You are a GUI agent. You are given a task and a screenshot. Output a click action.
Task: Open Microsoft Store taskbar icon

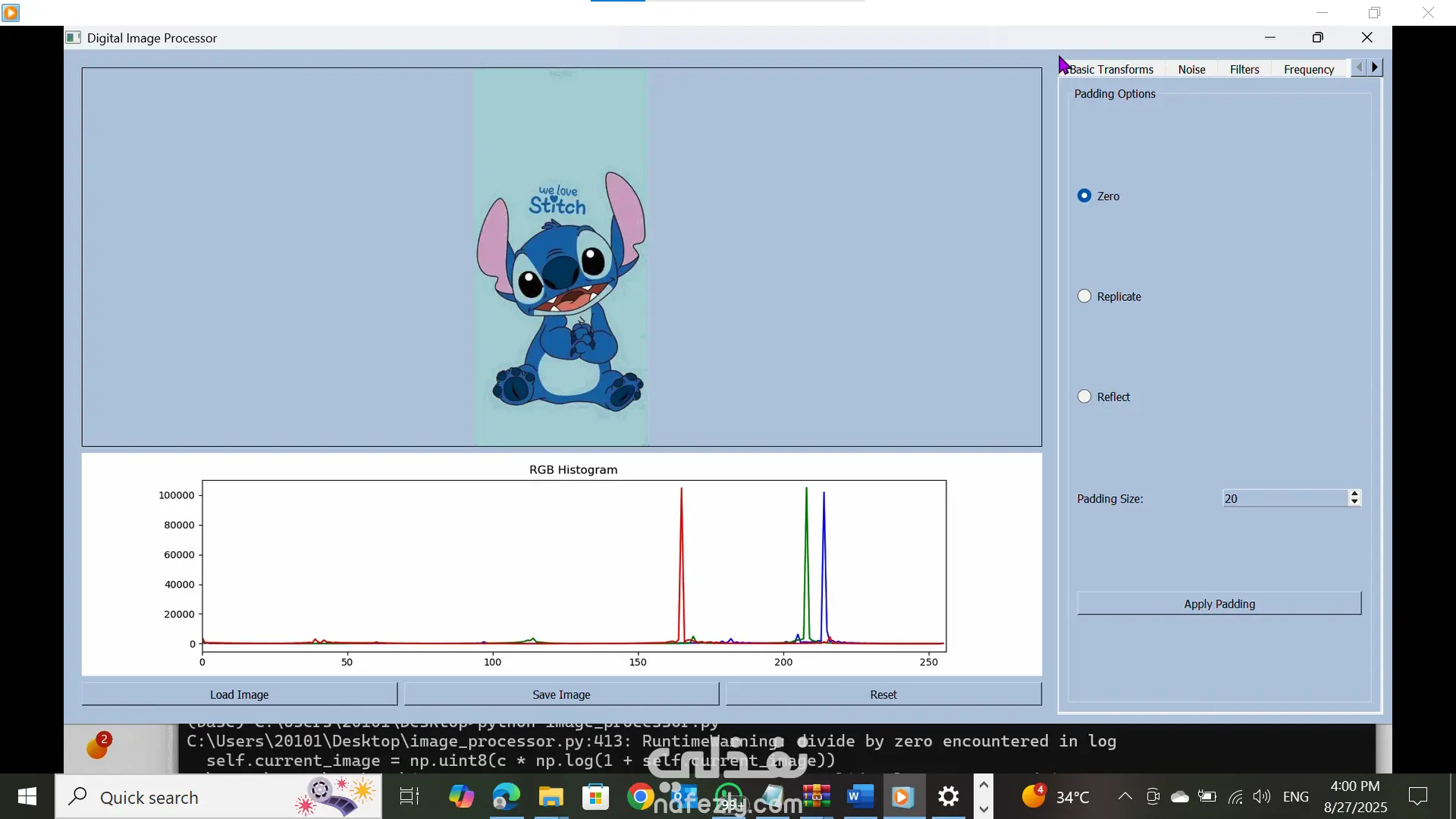click(595, 796)
